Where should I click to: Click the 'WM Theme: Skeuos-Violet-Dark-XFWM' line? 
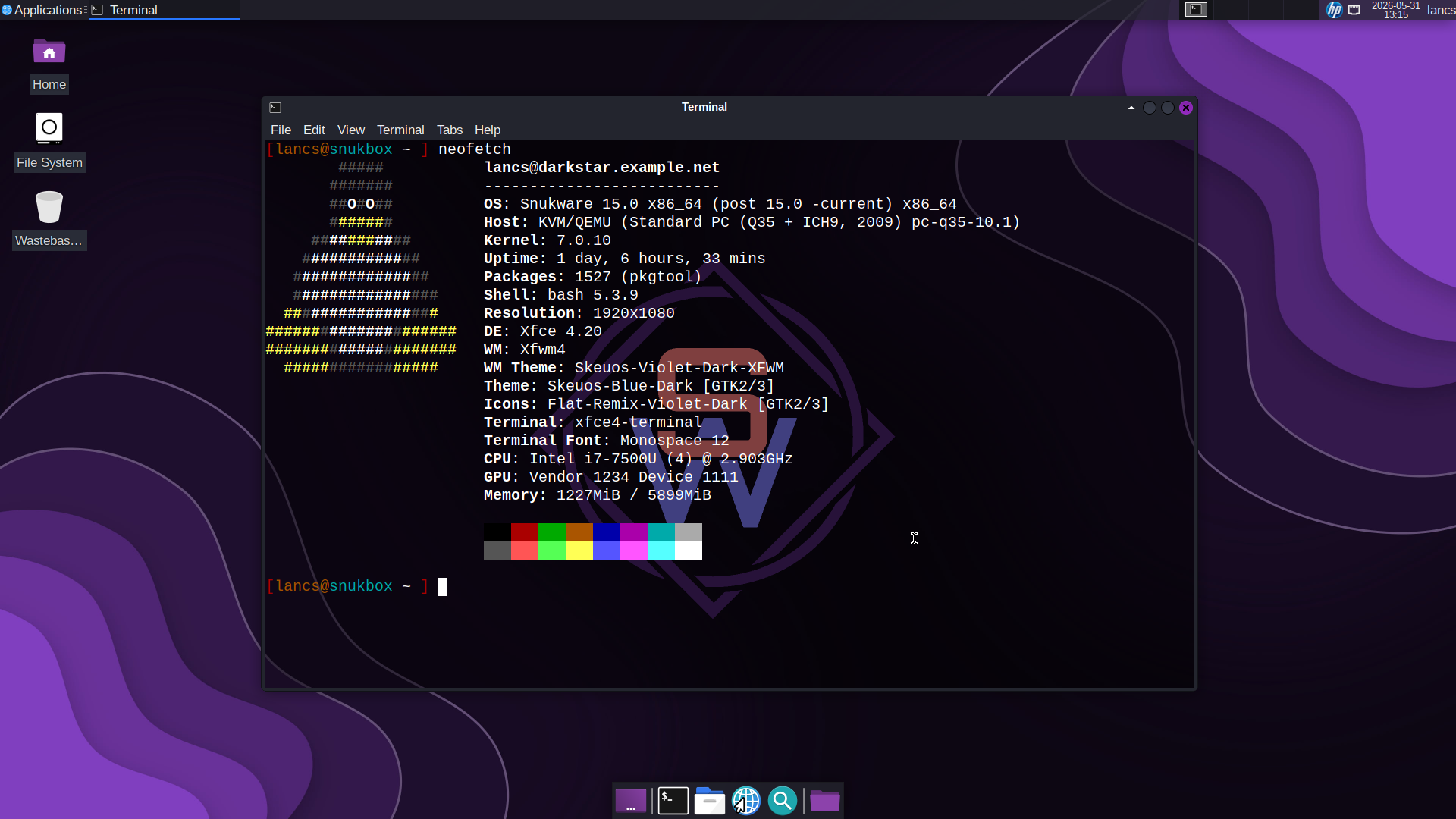[x=634, y=368]
